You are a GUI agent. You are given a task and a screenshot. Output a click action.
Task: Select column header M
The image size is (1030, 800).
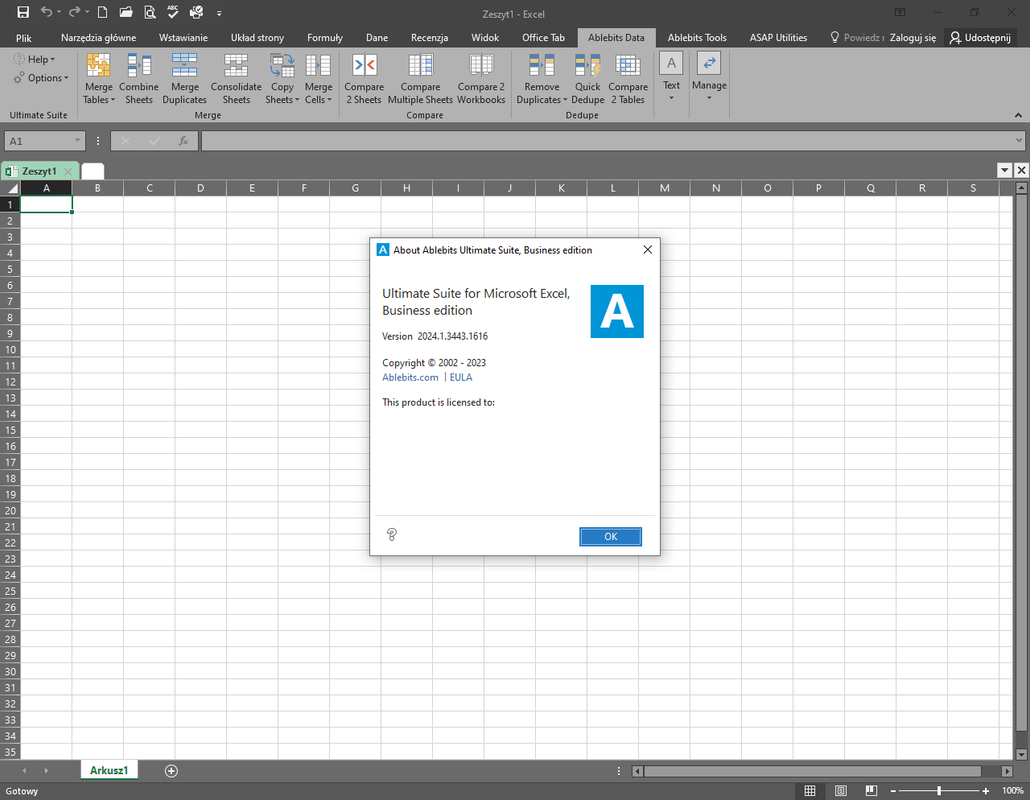point(664,188)
